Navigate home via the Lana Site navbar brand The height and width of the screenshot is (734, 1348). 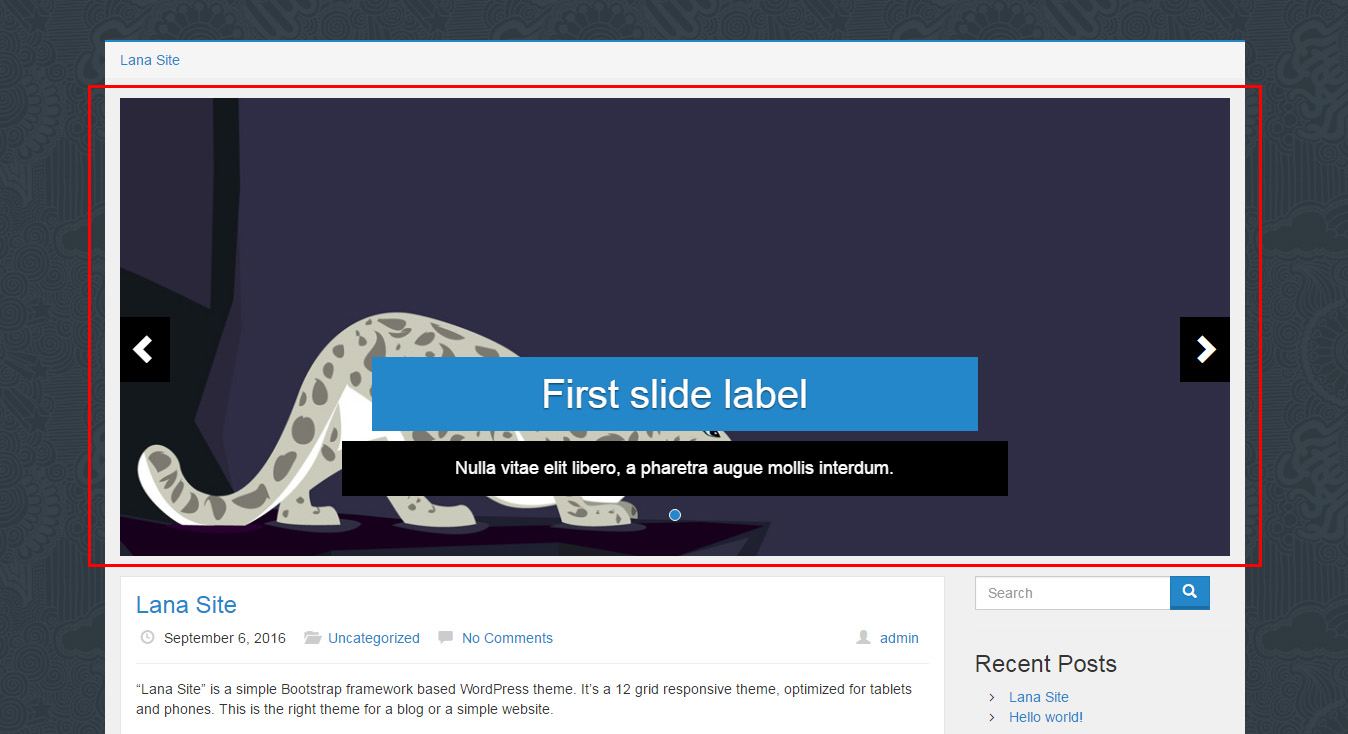[149, 59]
